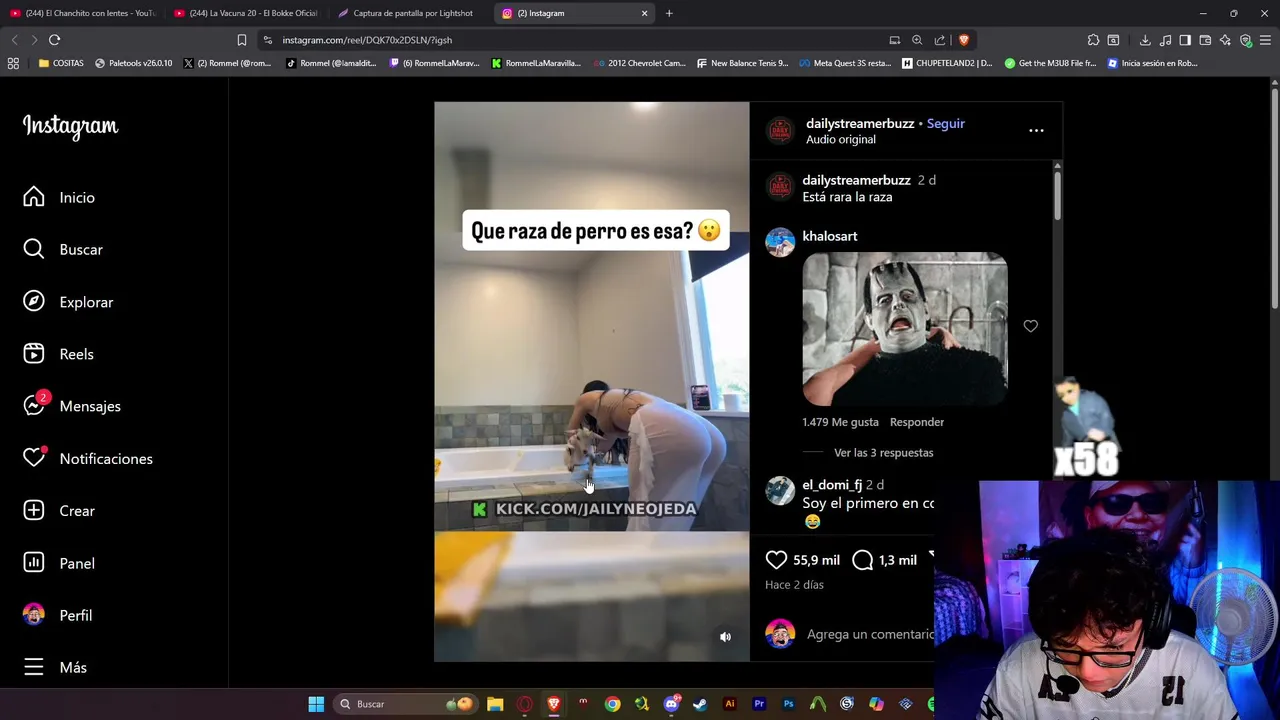Click the Brave Shields lion icon
This screenshot has width=1280, height=720.
click(964, 40)
